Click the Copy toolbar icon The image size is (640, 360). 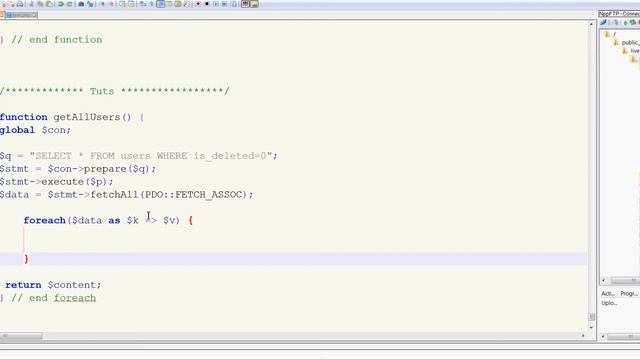40,4
